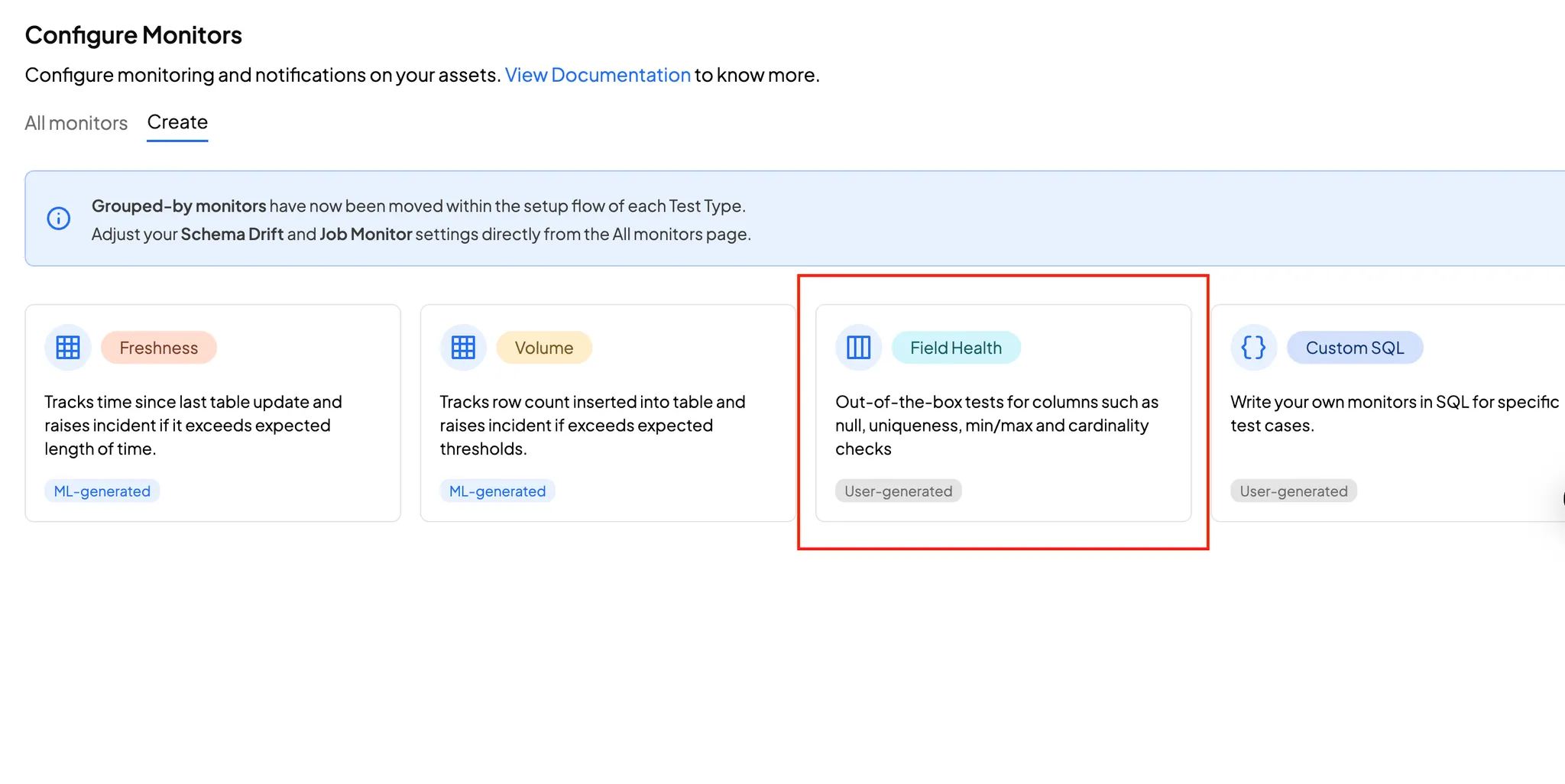Click the Custom SQL card description text
The image size is (1565, 784).
pos(1394,413)
